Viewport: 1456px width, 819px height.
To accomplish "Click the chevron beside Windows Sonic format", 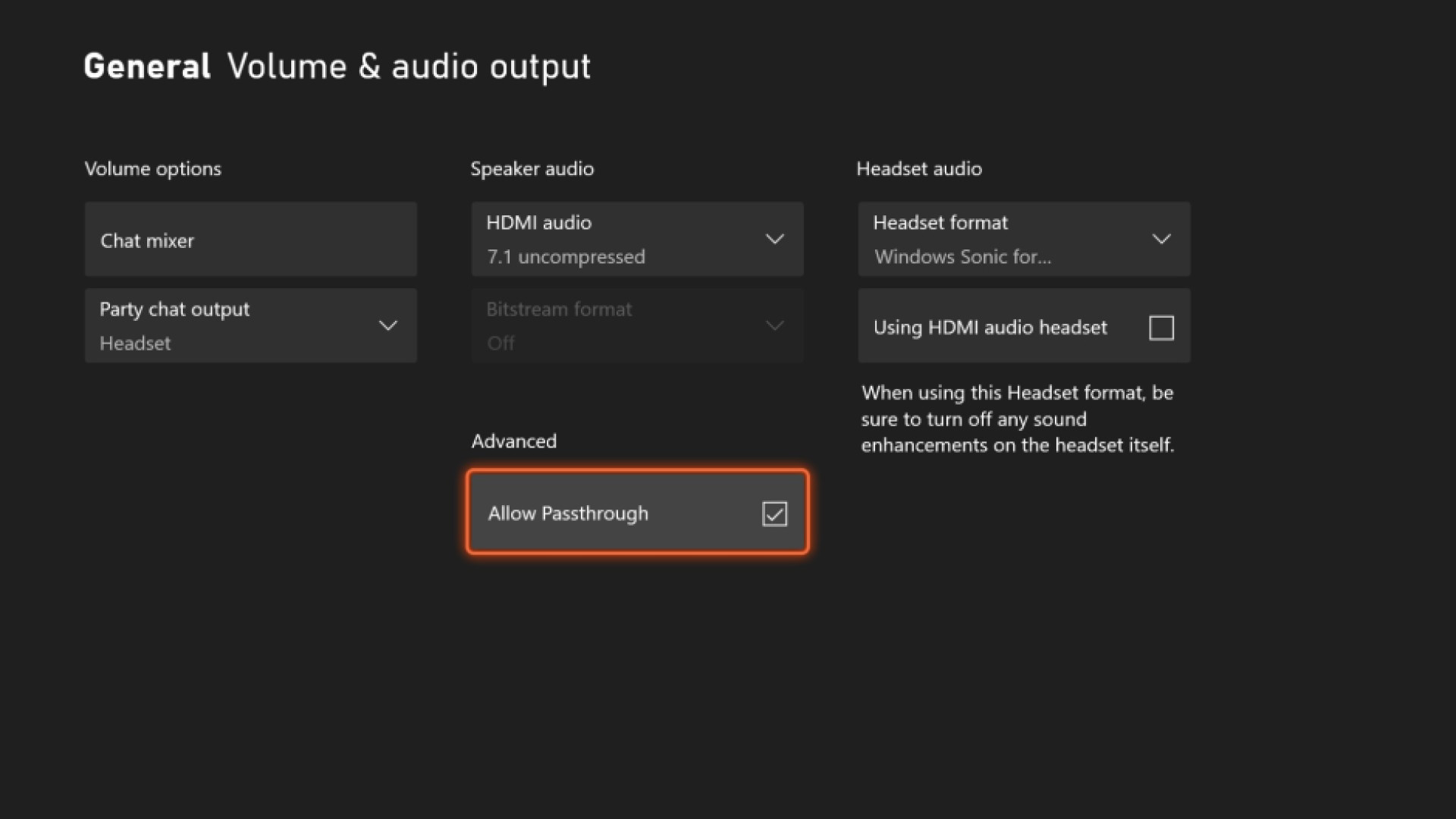I will coord(1162,238).
